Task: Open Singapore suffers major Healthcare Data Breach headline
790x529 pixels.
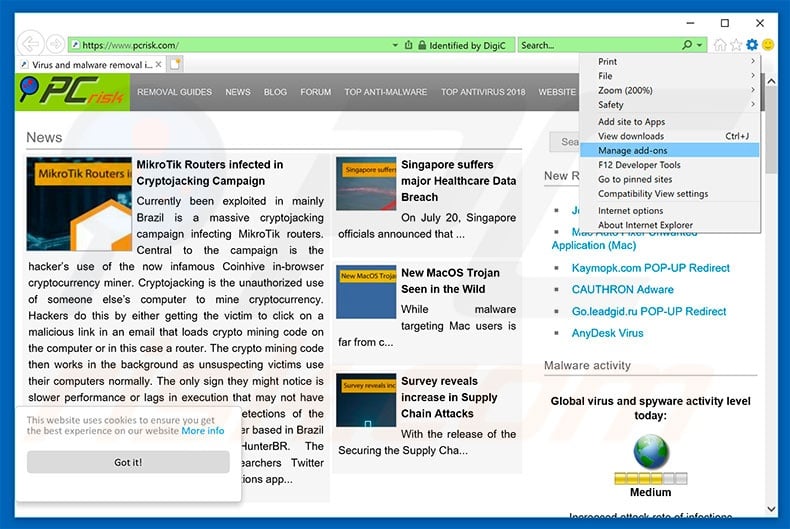Action: click(458, 180)
